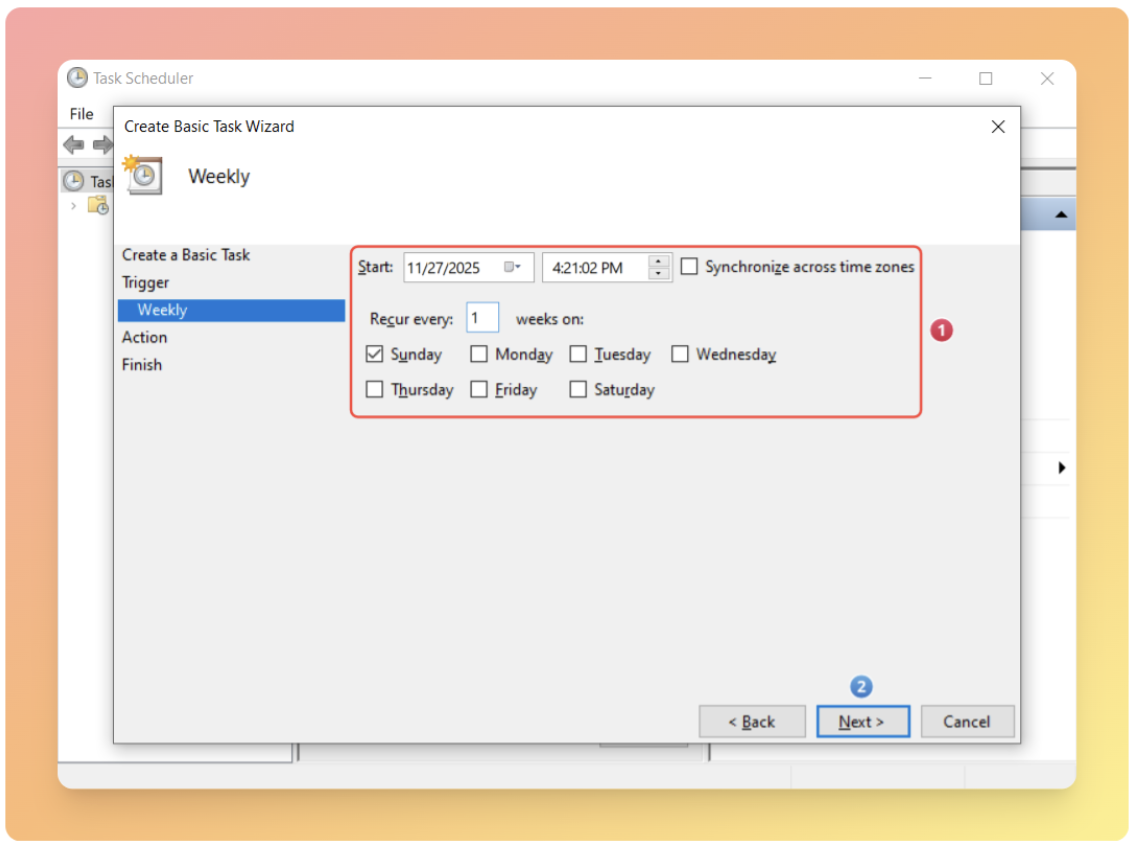Close the Create Basic Task Wizard dialog
This screenshot has height=852, width=1134.
pyautogui.click(x=997, y=127)
